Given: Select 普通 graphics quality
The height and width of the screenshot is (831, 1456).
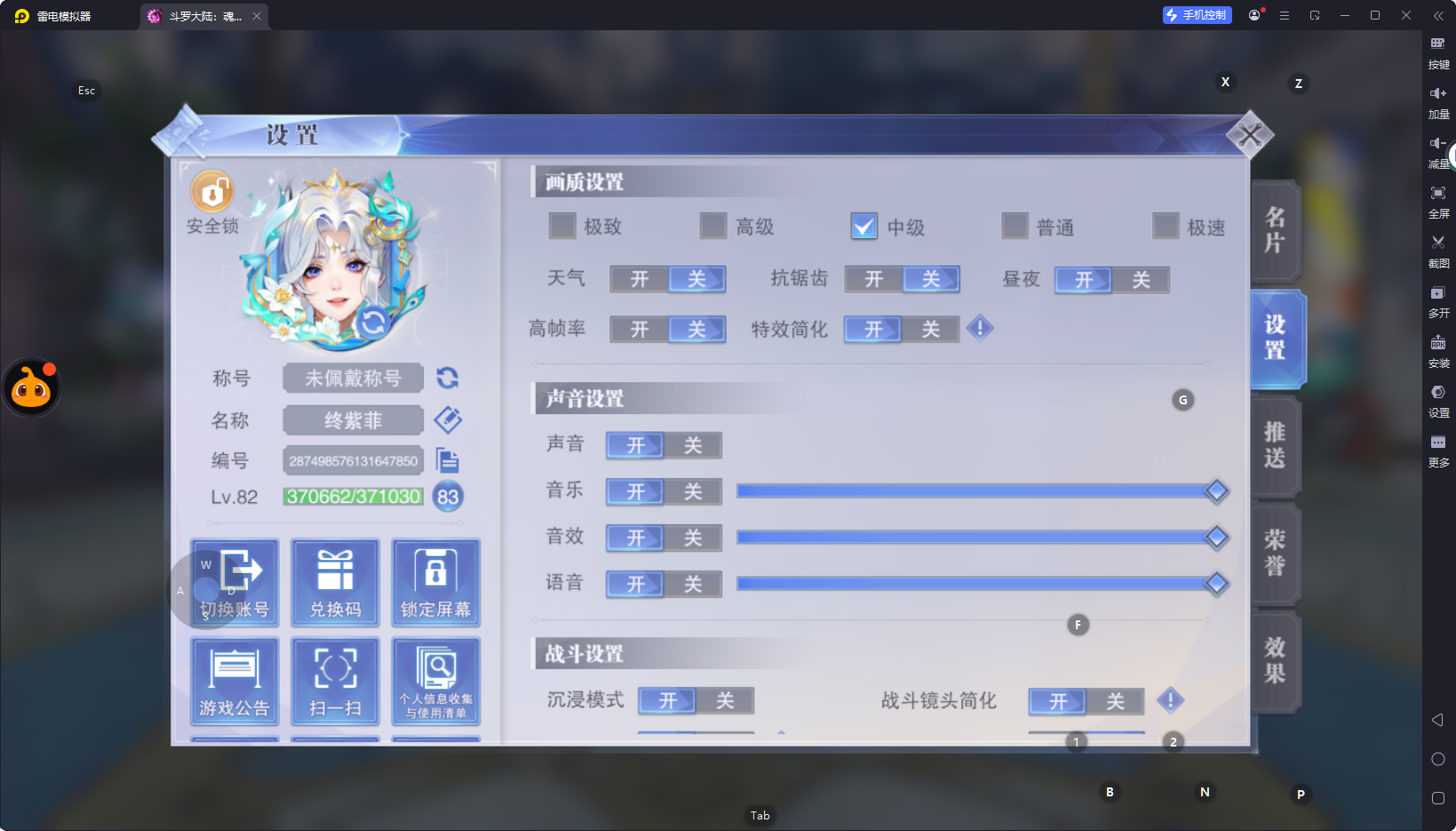Looking at the screenshot, I should (1014, 227).
